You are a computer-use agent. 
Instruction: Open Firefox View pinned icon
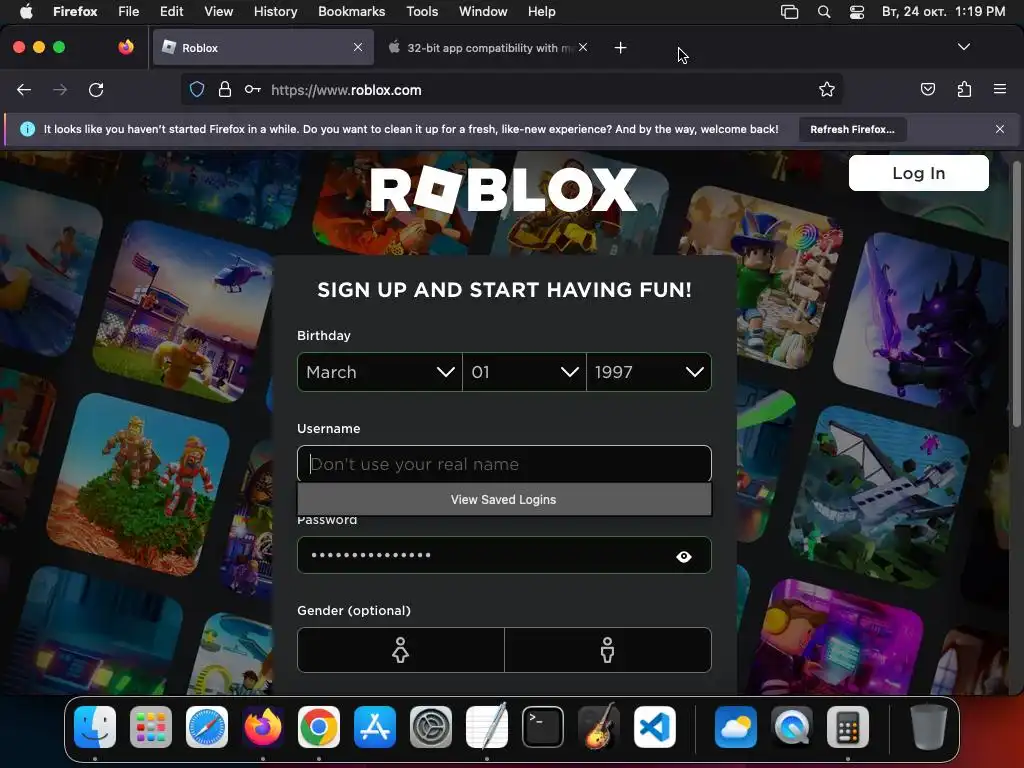(126, 47)
